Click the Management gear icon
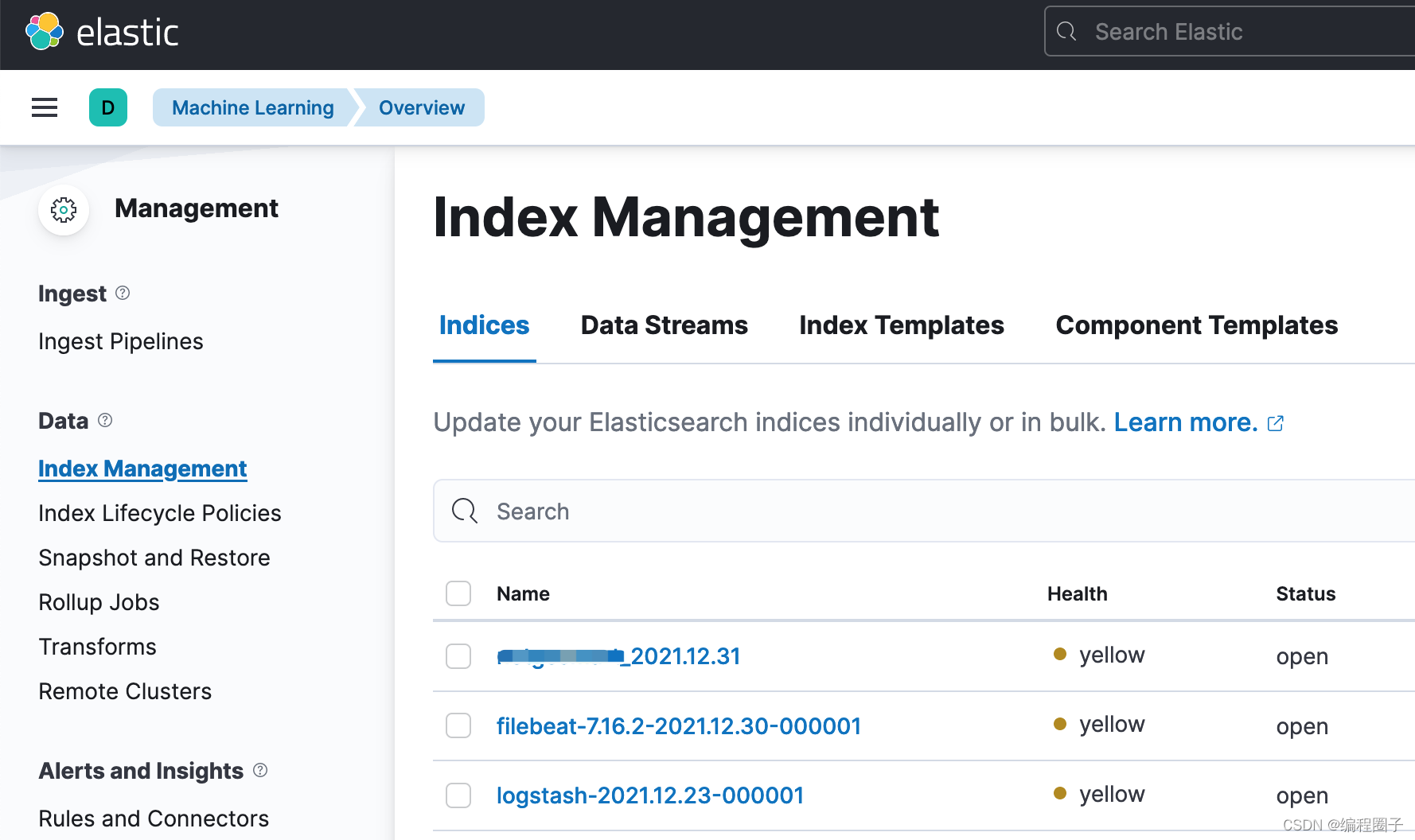The width and height of the screenshot is (1415, 840). pos(64,210)
